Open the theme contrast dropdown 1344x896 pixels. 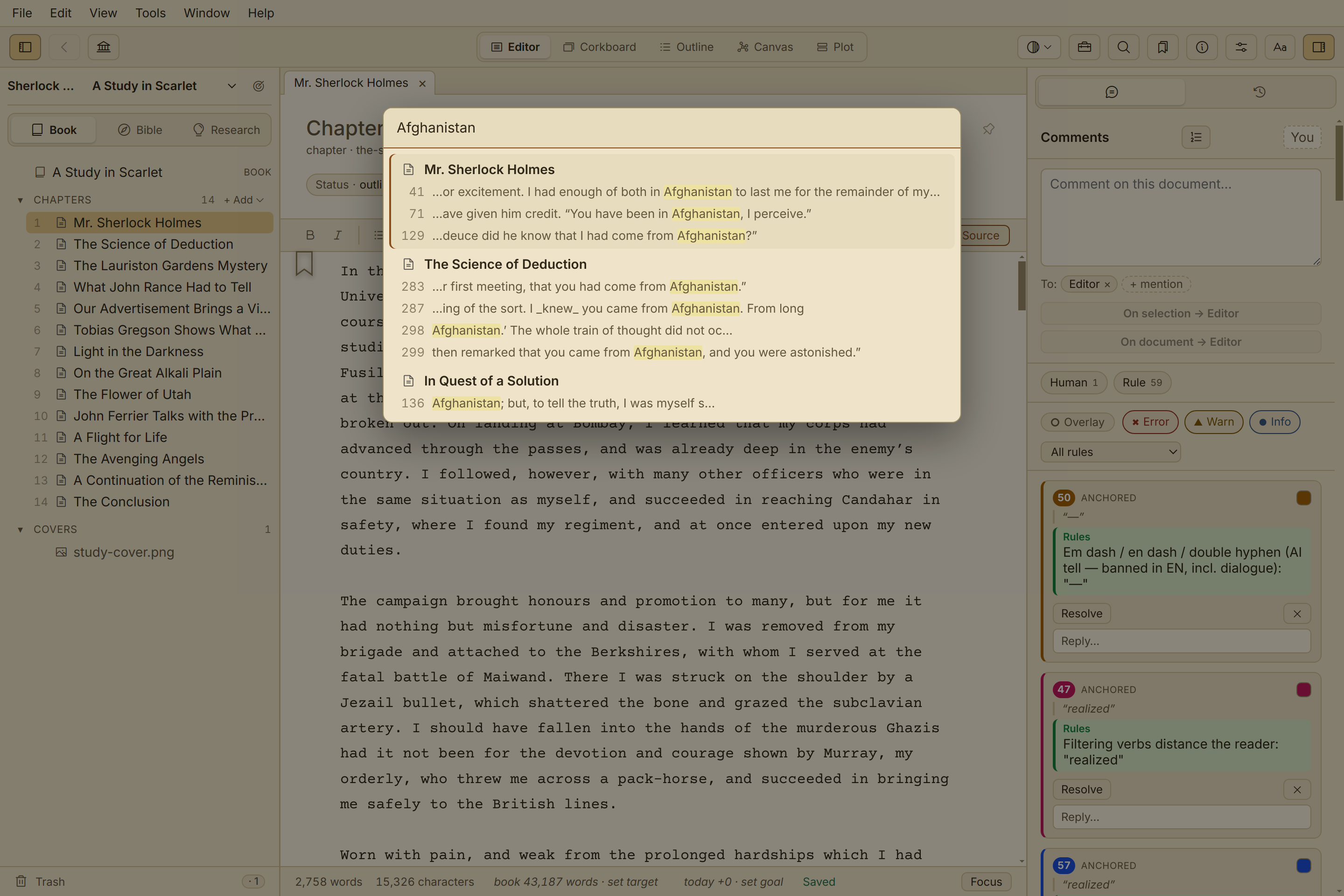1039,47
